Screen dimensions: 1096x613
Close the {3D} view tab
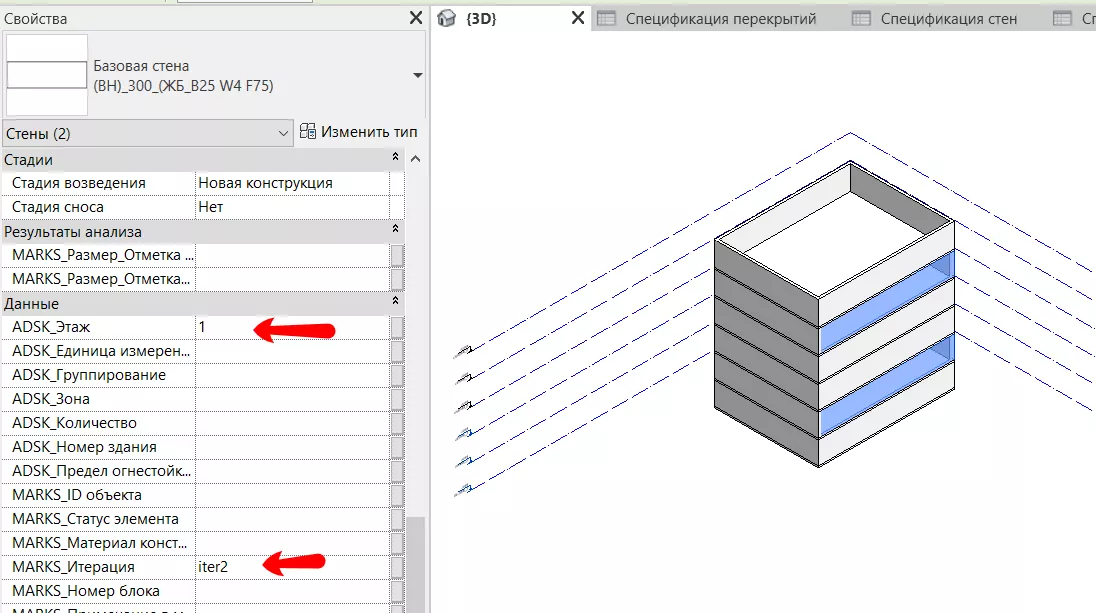pos(577,18)
